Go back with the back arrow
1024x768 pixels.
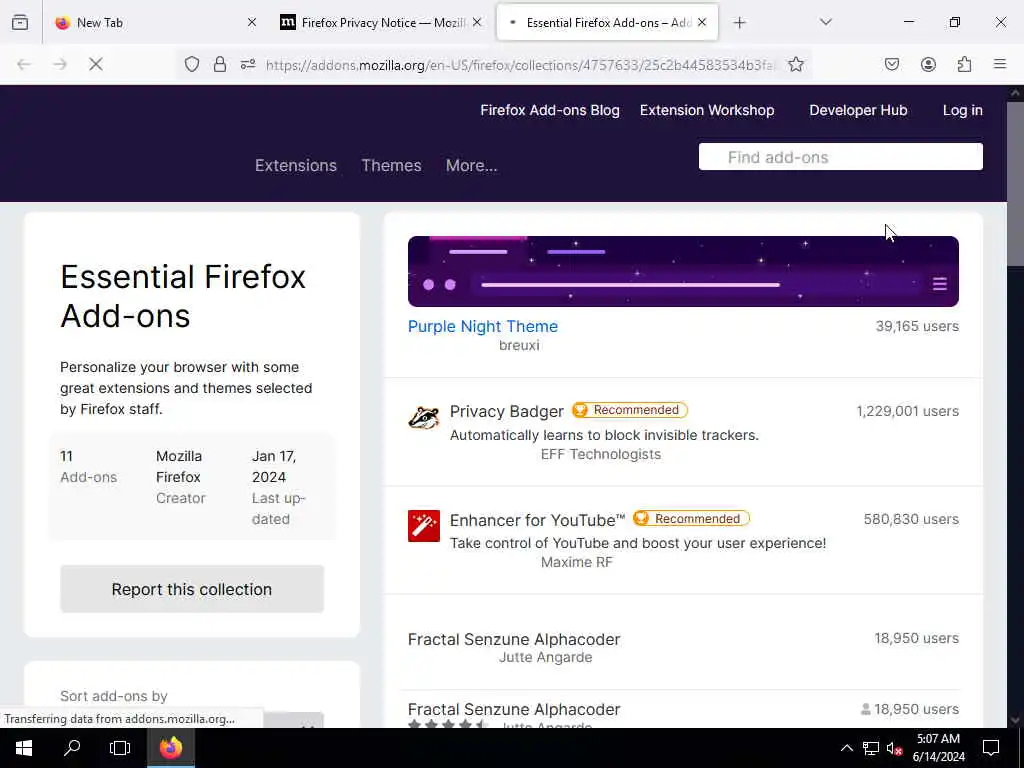coord(24,64)
